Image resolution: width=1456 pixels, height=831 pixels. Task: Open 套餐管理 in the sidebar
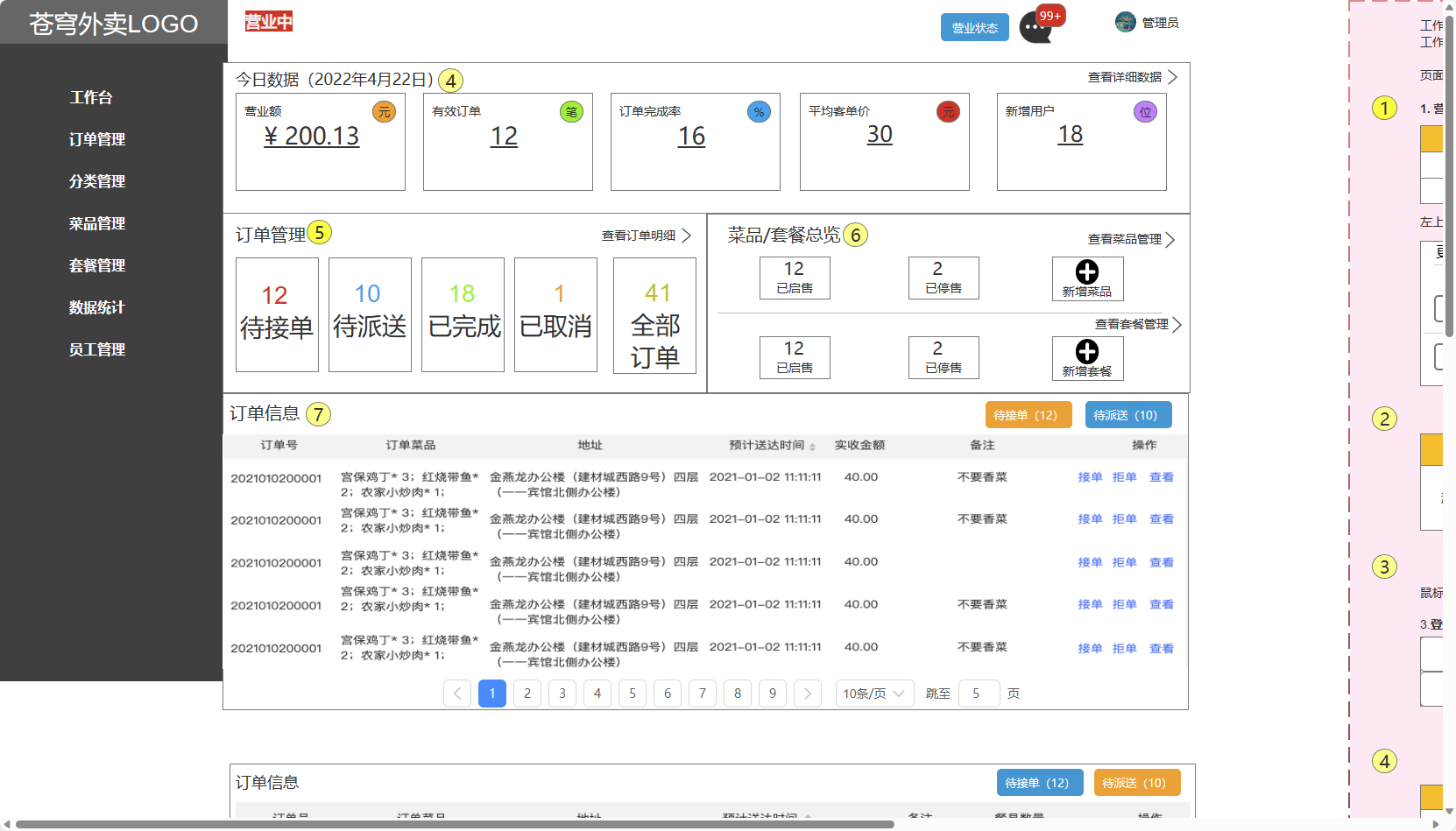[x=97, y=265]
